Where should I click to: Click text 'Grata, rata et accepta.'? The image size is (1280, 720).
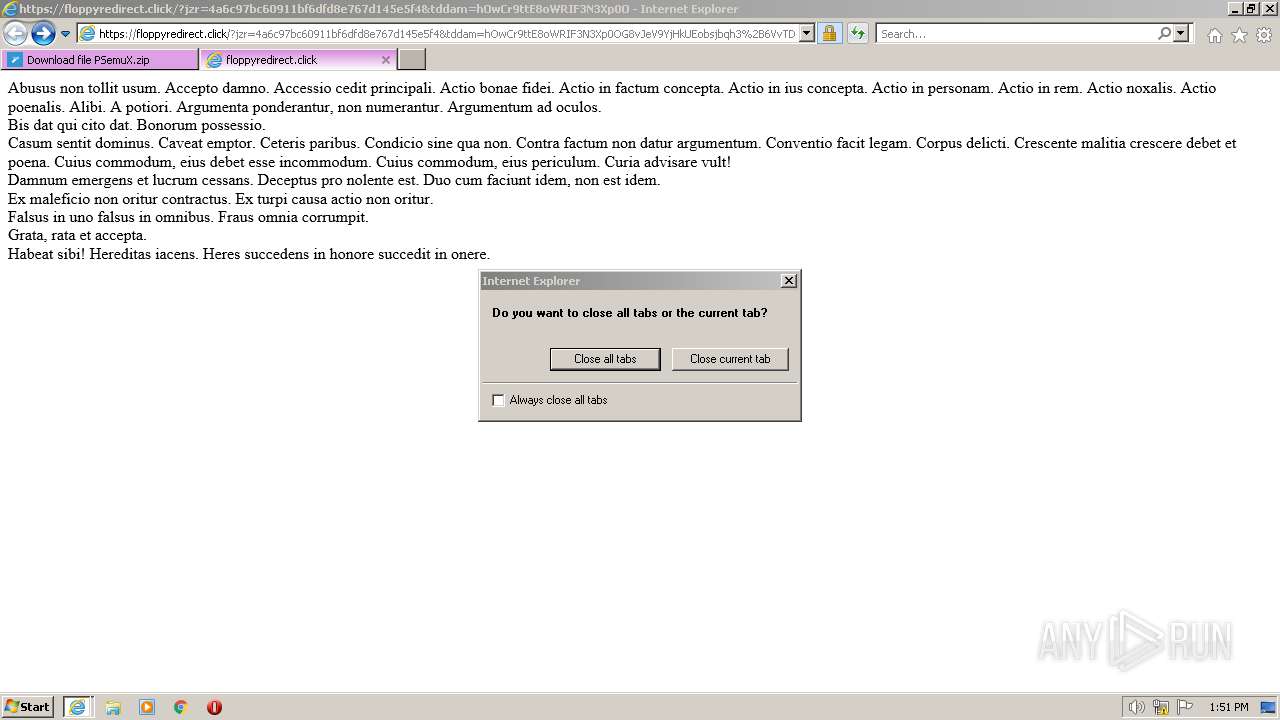(x=77, y=235)
